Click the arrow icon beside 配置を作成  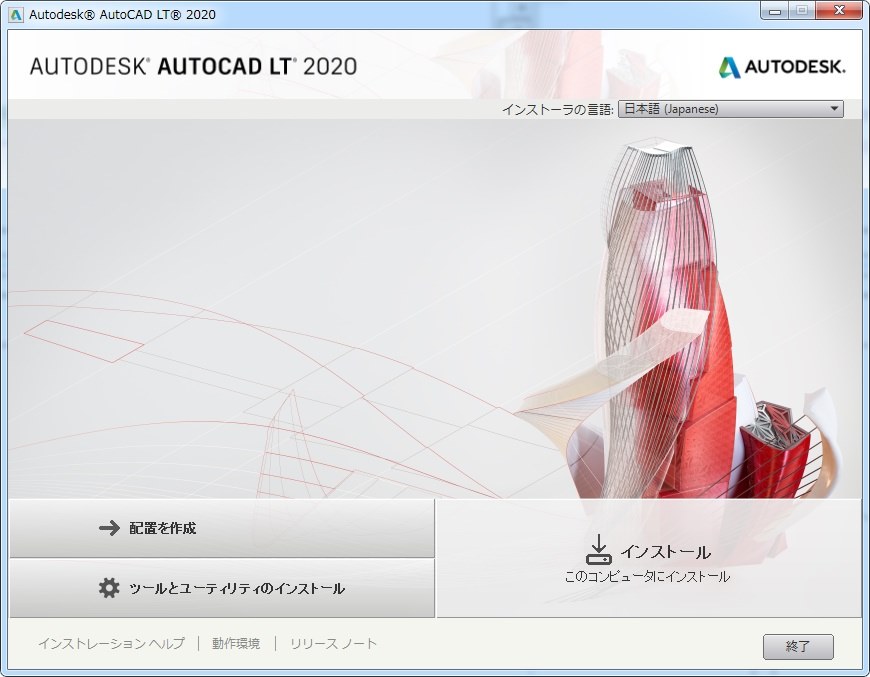(x=109, y=528)
